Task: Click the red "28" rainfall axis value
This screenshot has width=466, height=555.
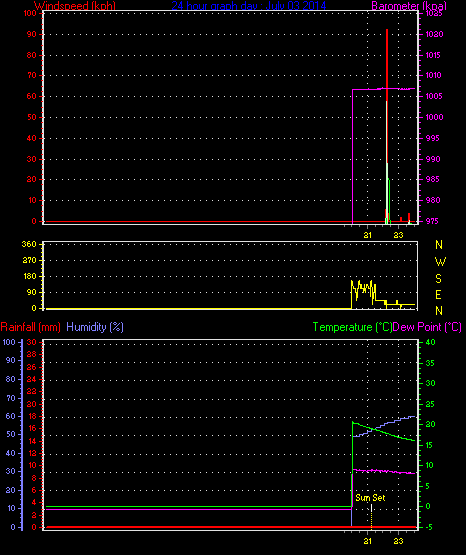Action: point(32,354)
